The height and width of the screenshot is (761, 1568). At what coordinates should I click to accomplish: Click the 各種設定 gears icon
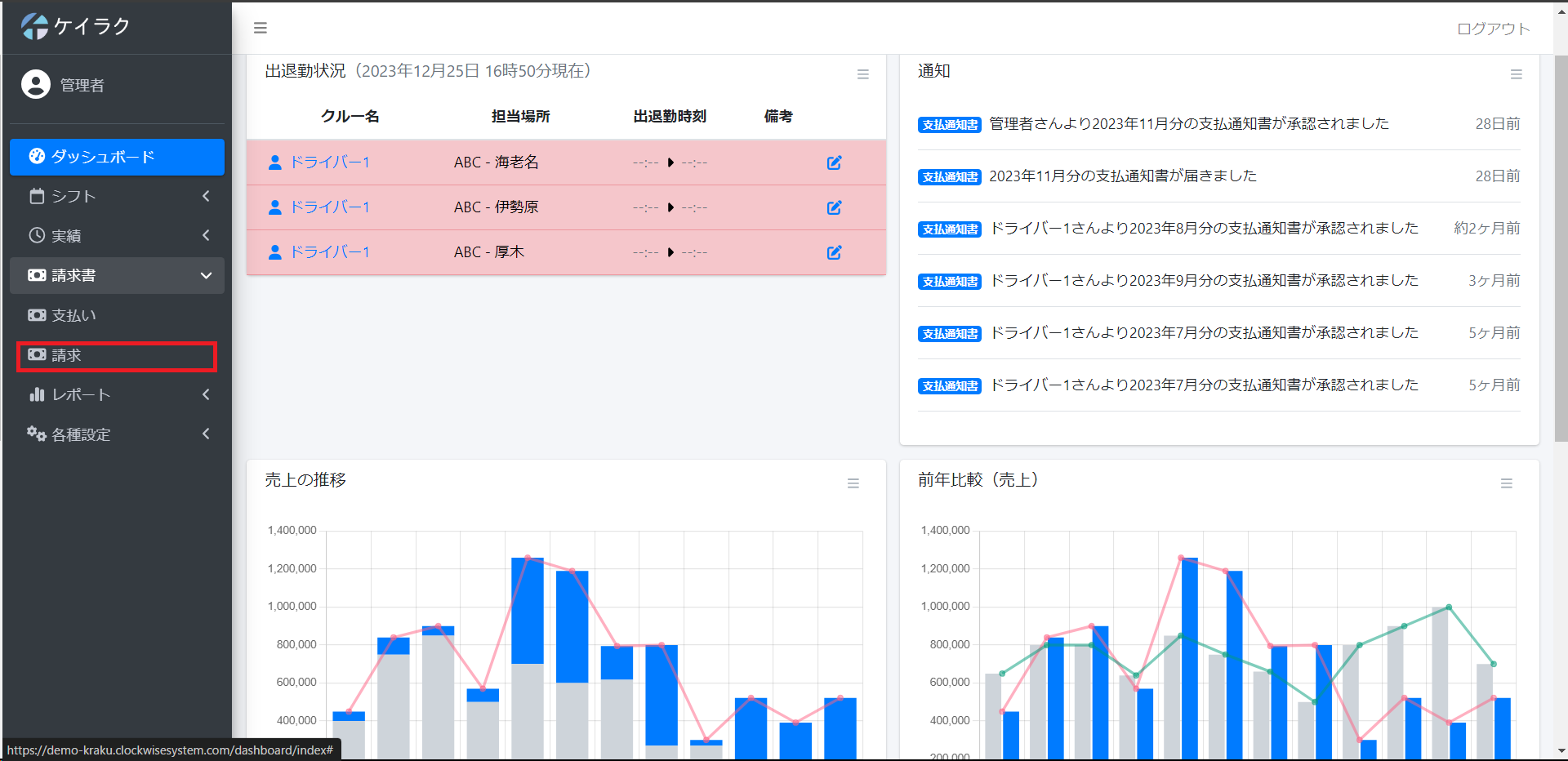[x=37, y=434]
